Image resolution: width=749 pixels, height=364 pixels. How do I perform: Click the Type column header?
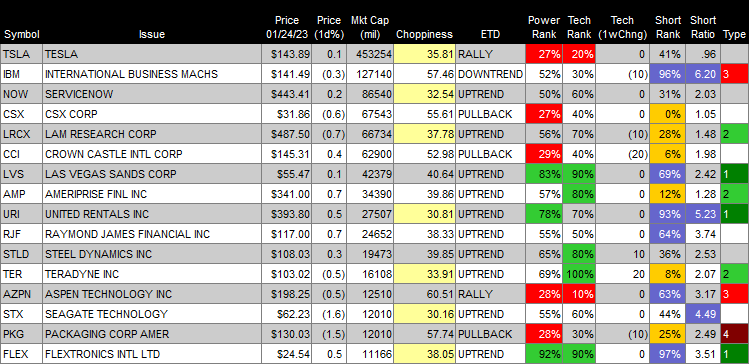coord(734,34)
